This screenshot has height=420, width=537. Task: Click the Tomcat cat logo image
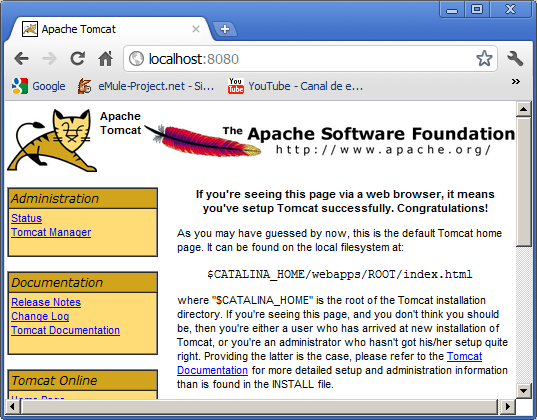[52, 140]
